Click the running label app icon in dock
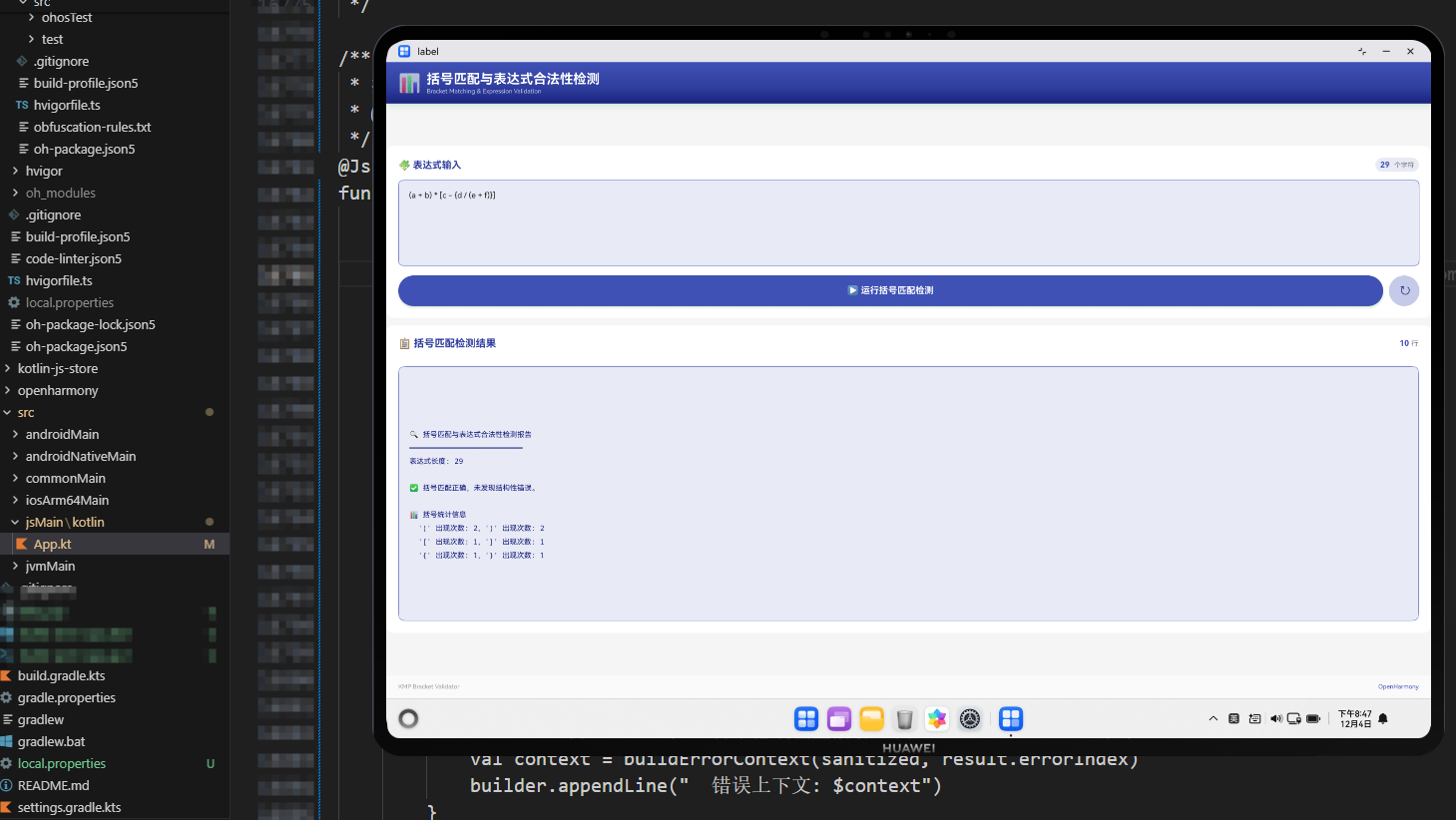This screenshot has width=1456, height=820. pos(1011,718)
